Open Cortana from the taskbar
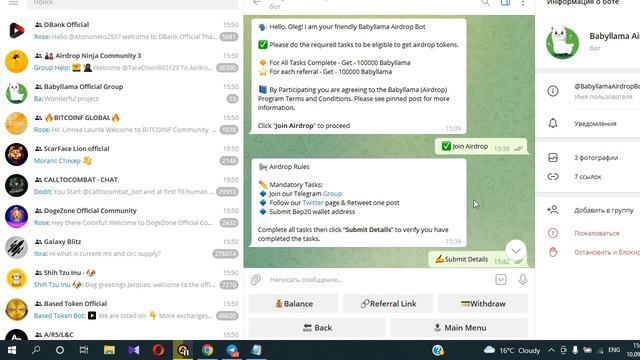This screenshot has width=640, height=360. pos(60,350)
